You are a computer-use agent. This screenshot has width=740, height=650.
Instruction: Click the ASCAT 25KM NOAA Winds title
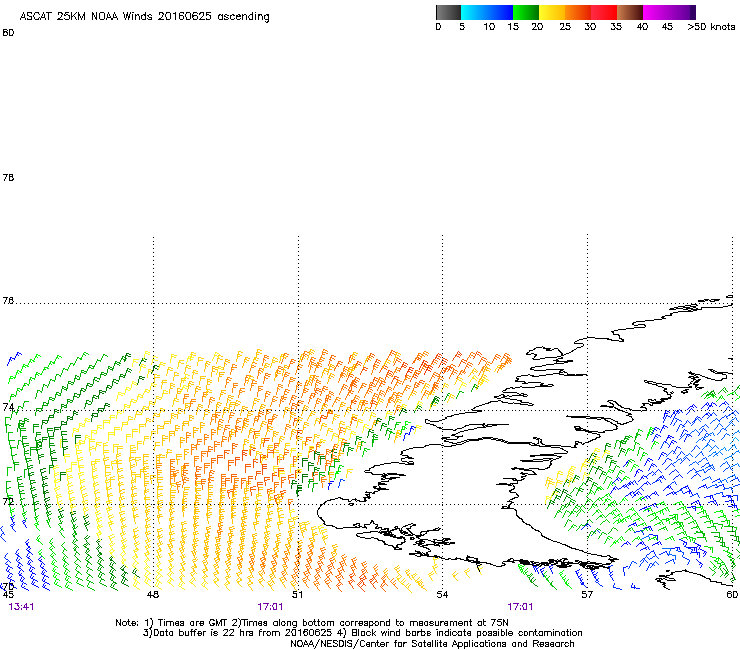[144, 17]
